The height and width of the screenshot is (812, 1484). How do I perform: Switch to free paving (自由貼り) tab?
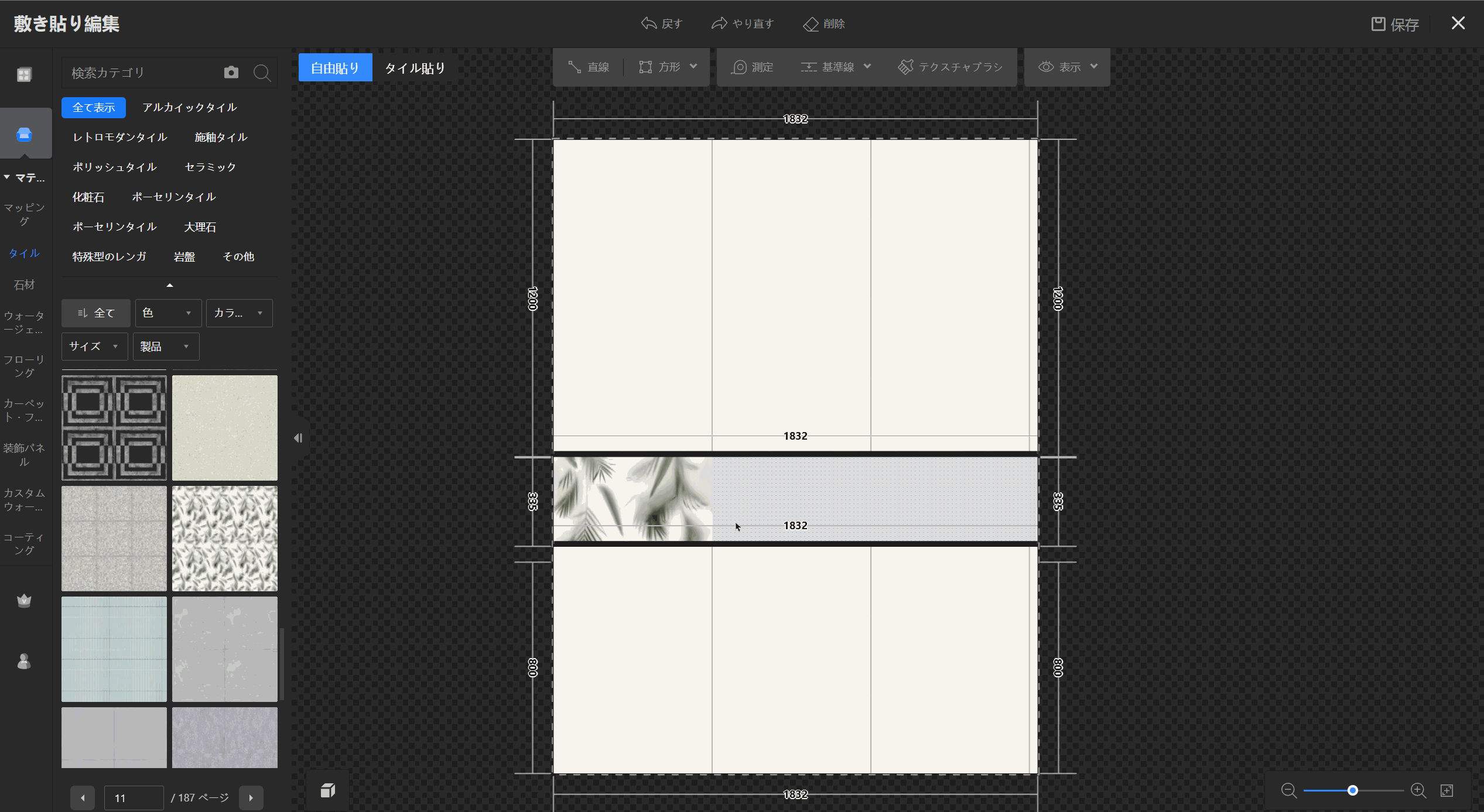click(336, 68)
